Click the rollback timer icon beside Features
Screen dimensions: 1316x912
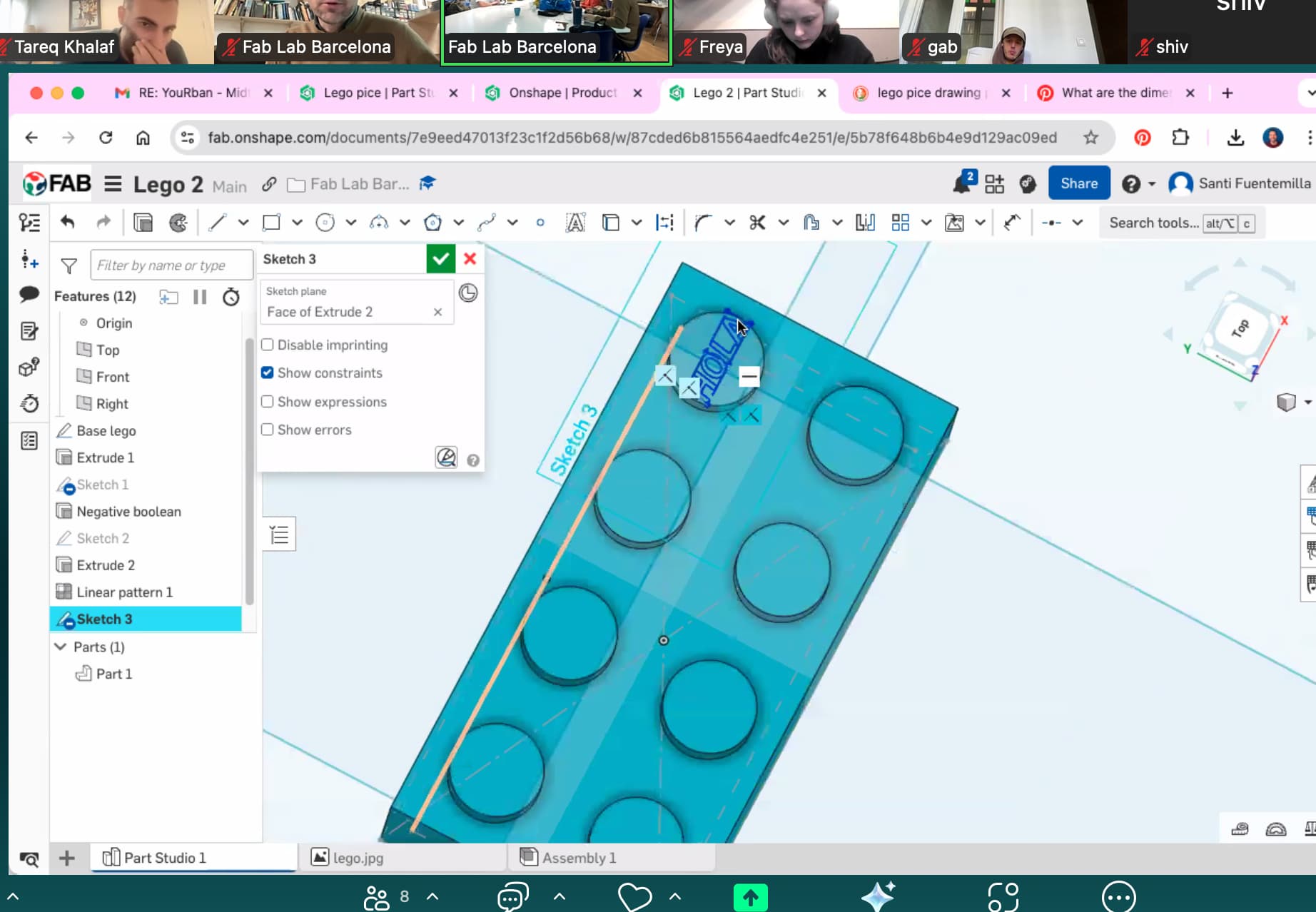[231, 297]
